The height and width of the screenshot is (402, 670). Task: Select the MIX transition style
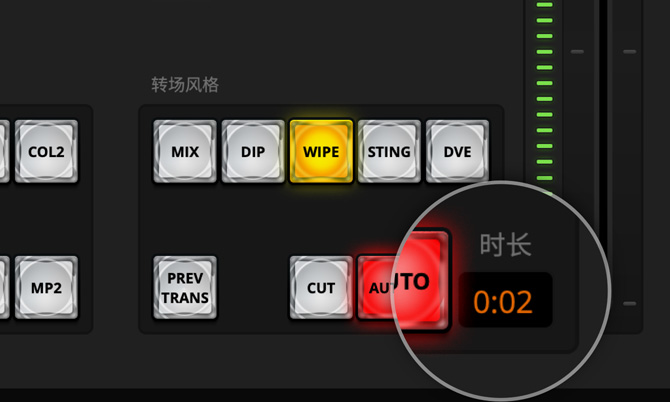(185, 151)
